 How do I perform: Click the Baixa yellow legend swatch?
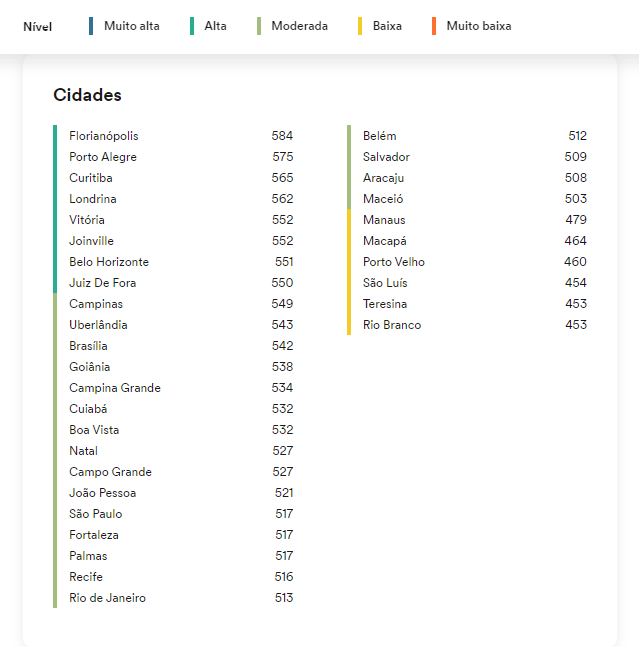[360, 26]
